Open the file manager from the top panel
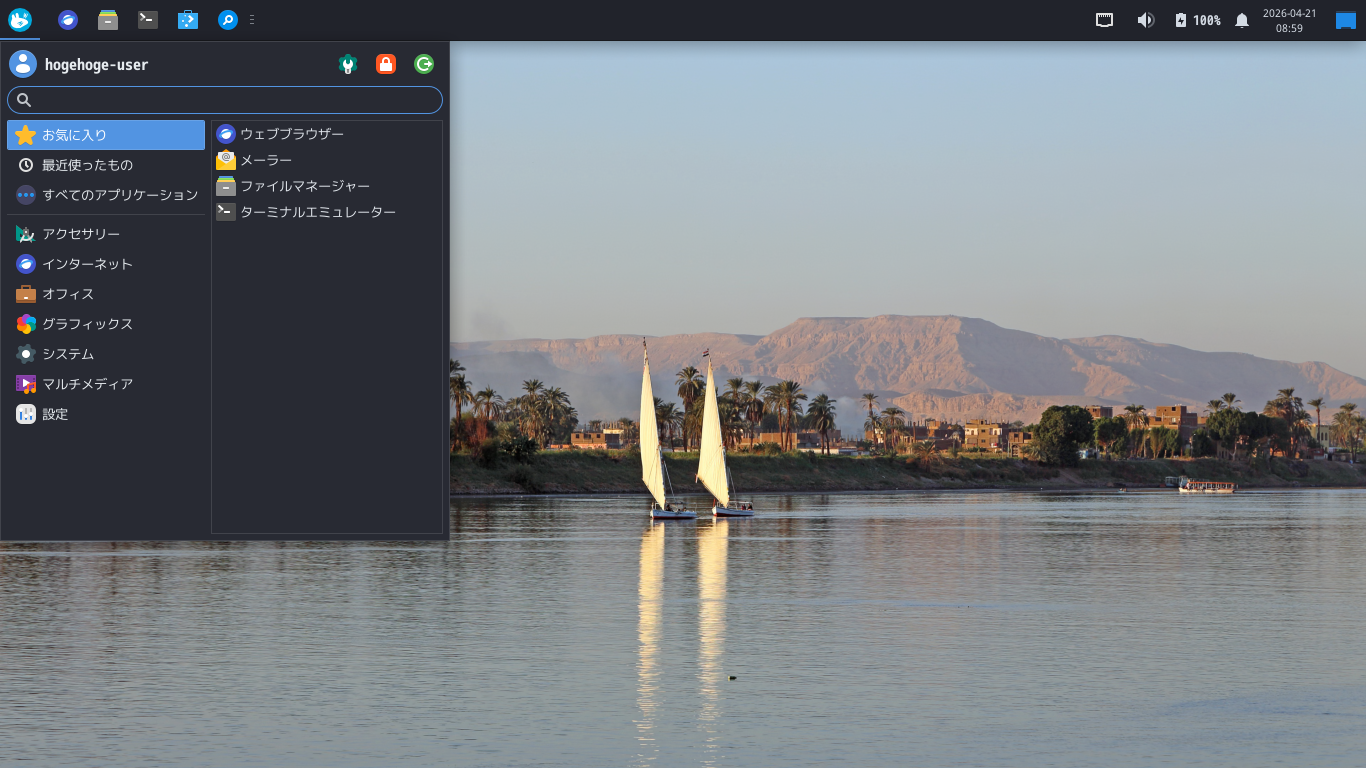This screenshot has width=1366, height=768. coord(108,20)
